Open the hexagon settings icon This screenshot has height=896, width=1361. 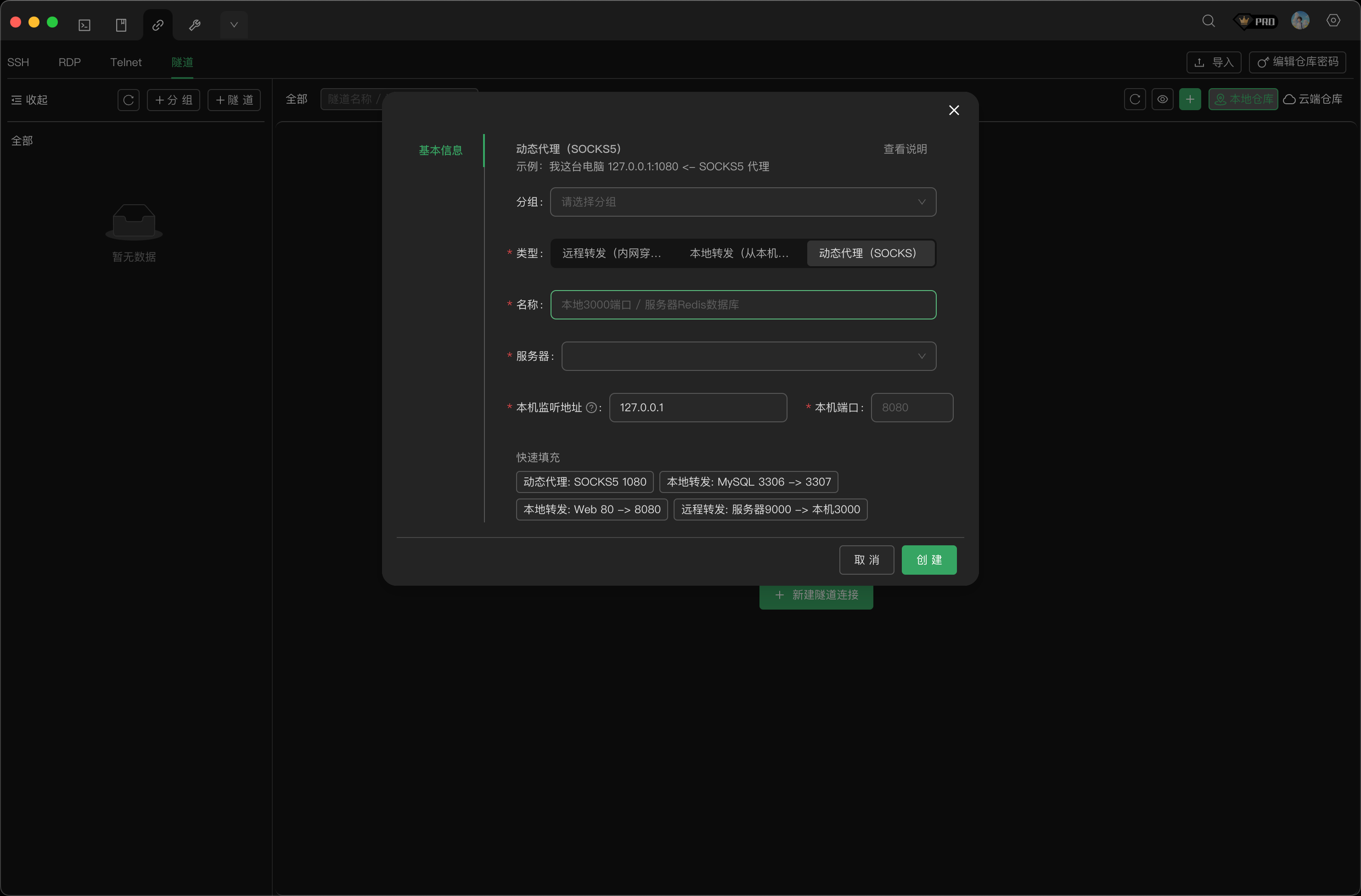pyautogui.click(x=1333, y=21)
